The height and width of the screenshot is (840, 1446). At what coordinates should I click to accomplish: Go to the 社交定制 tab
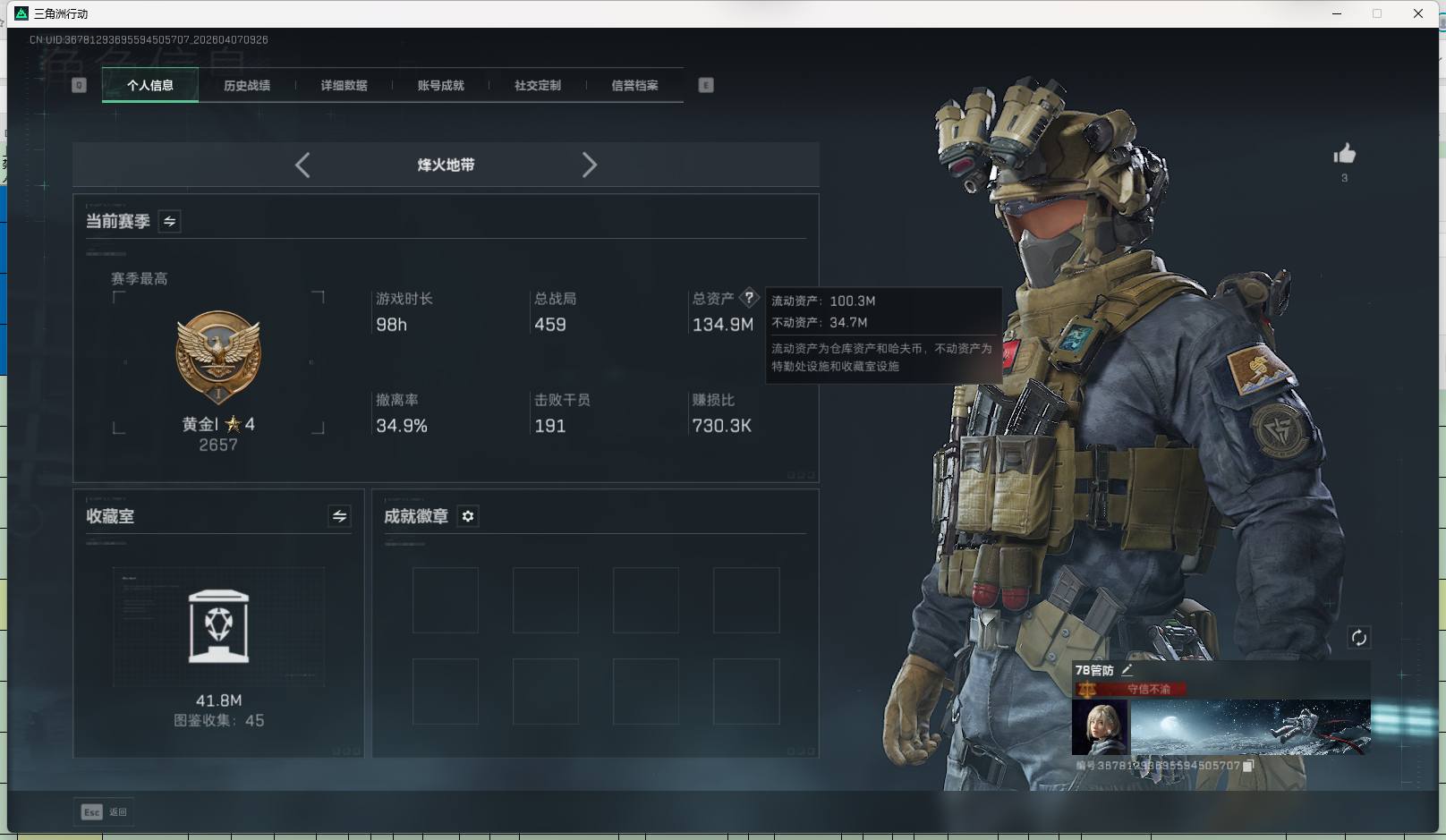538,85
